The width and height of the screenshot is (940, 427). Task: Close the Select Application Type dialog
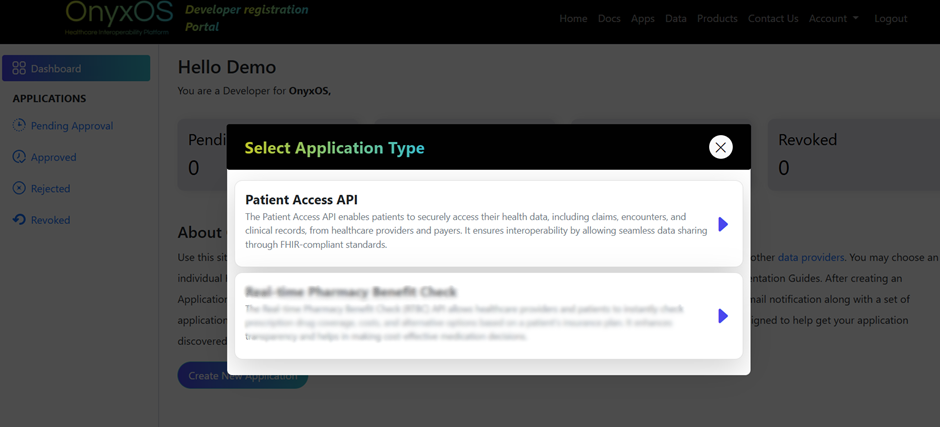point(720,147)
